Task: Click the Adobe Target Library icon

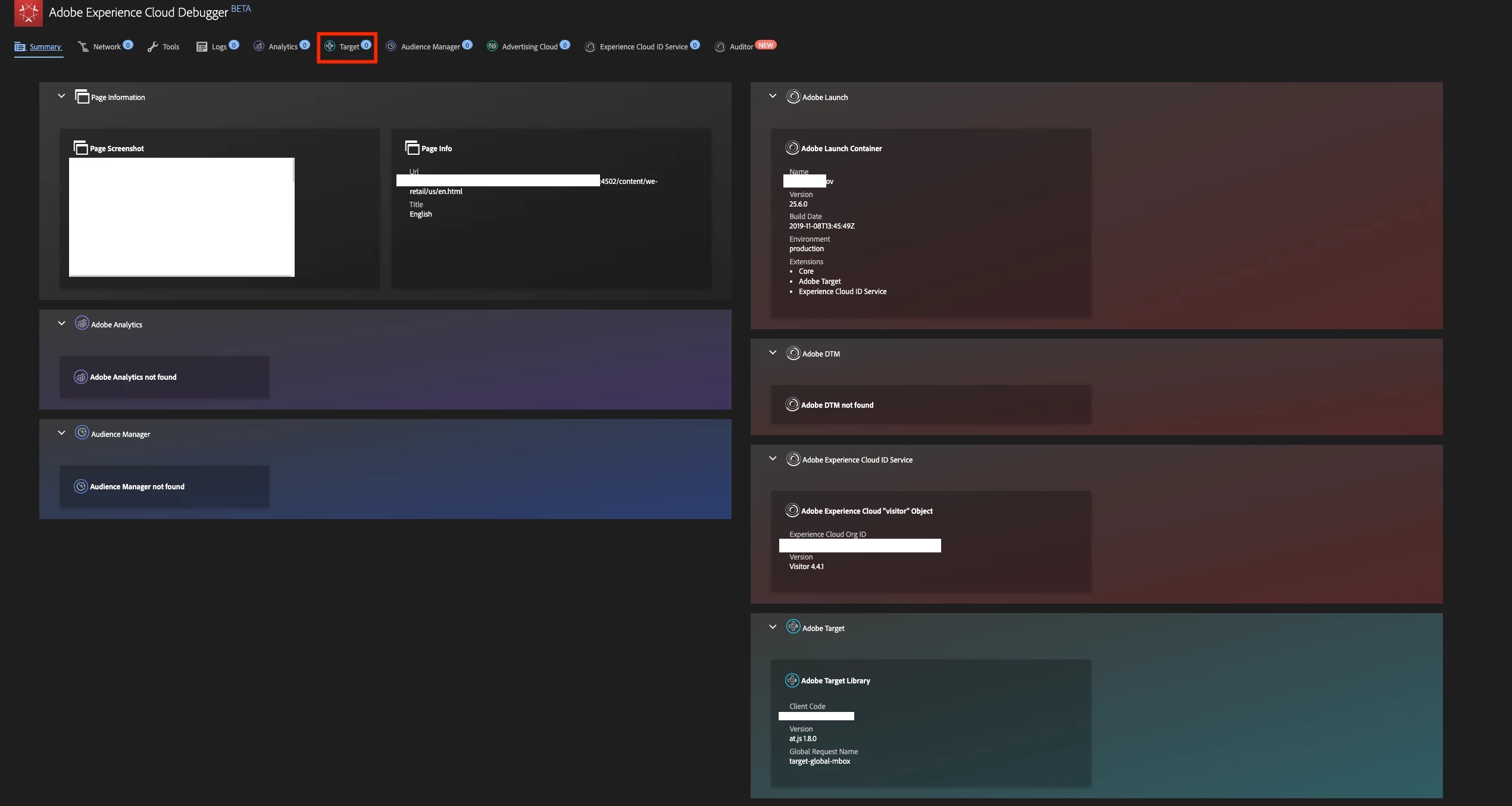Action: tap(792, 680)
